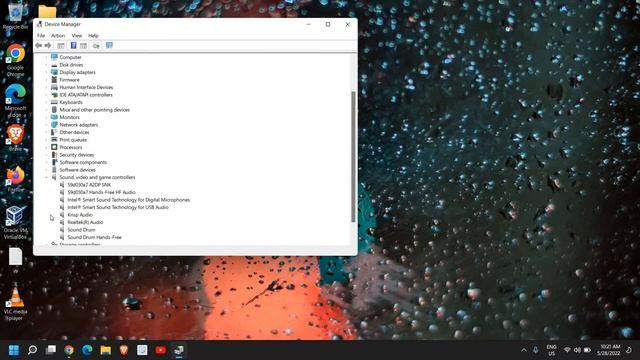Select the Software components category

coord(83,162)
